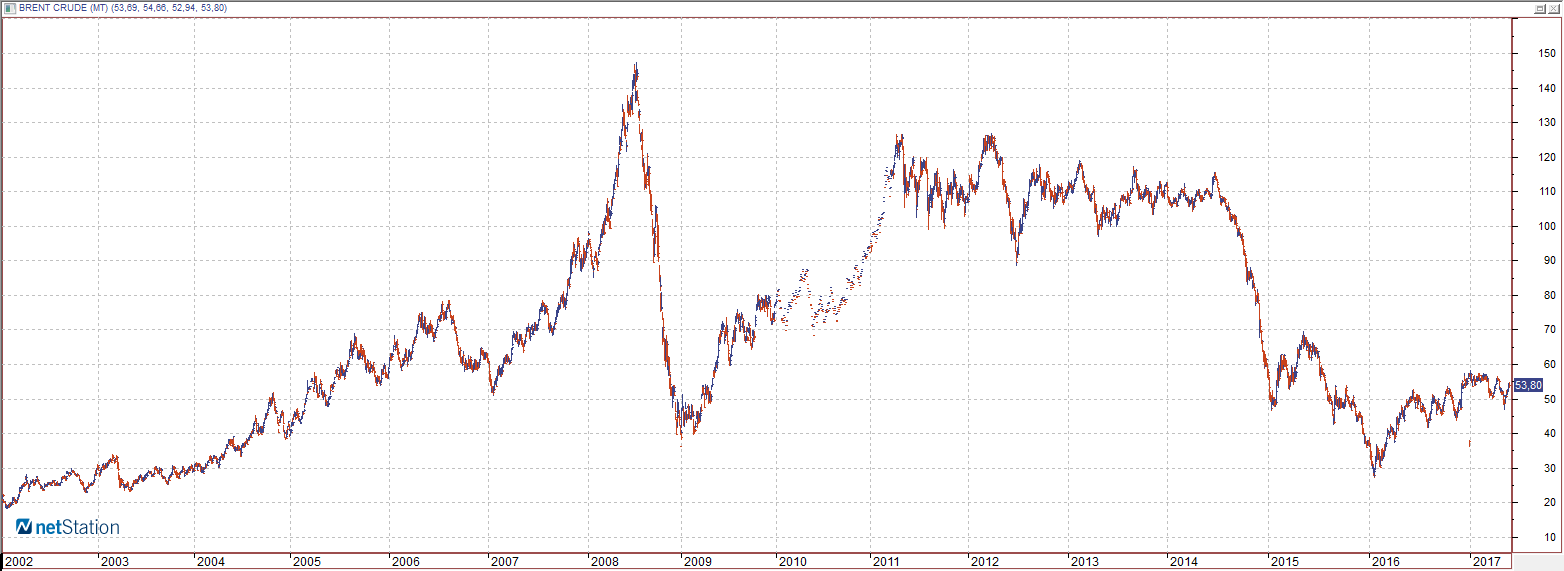Click the 2007 label on time axis

(503, 562)
